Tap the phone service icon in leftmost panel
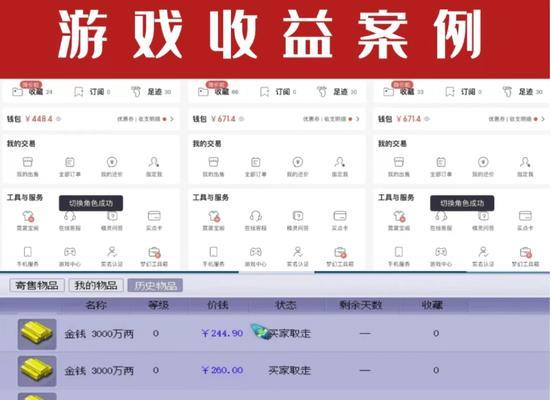This screenshot has width=551, height=400. (x=27, y=252)
